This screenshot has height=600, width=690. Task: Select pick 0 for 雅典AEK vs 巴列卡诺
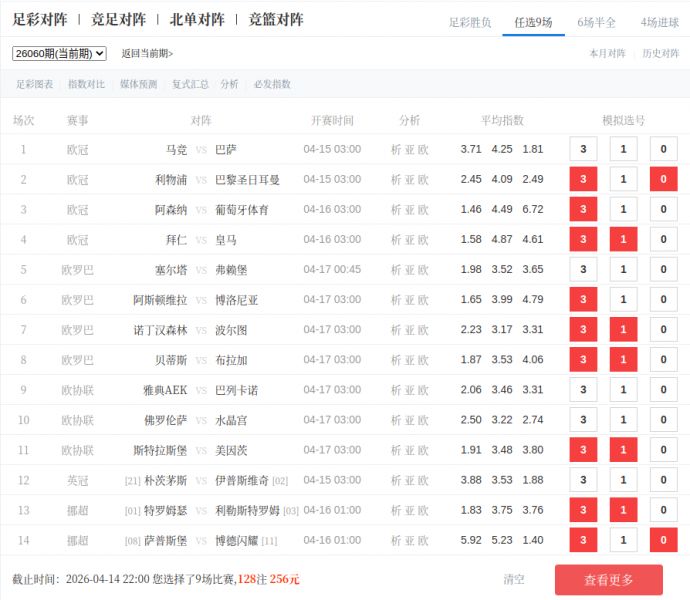coord(663,390)
